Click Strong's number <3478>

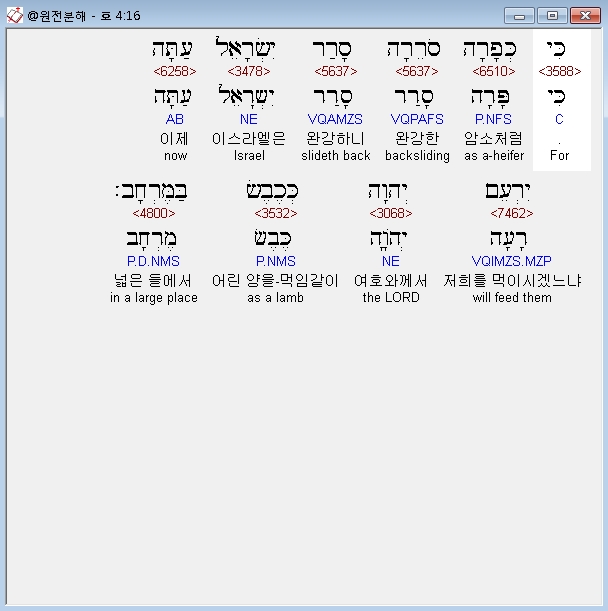(x=249, y=71)
